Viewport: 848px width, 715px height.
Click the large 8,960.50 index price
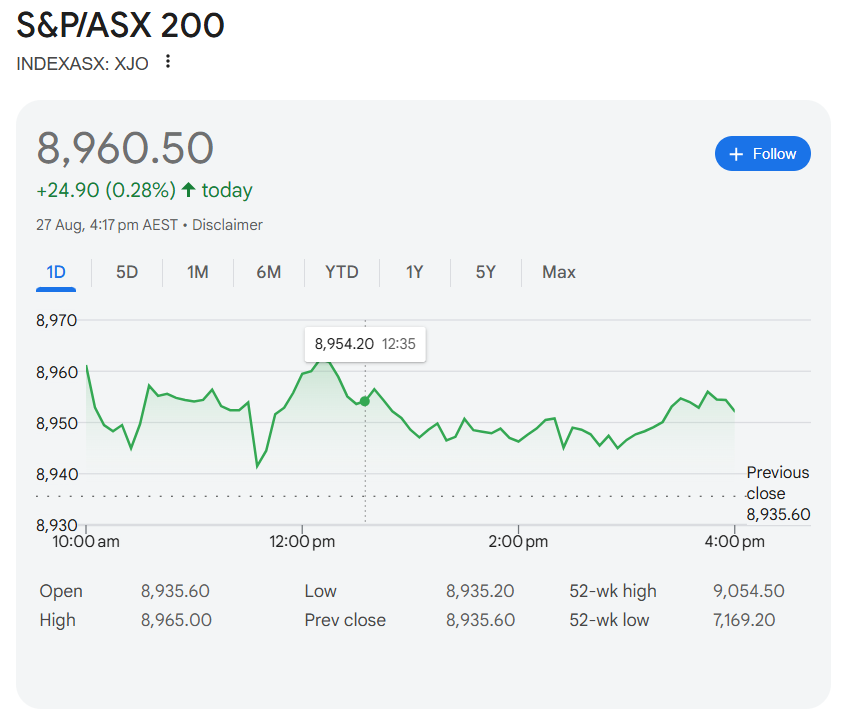[x=125, y=148]
